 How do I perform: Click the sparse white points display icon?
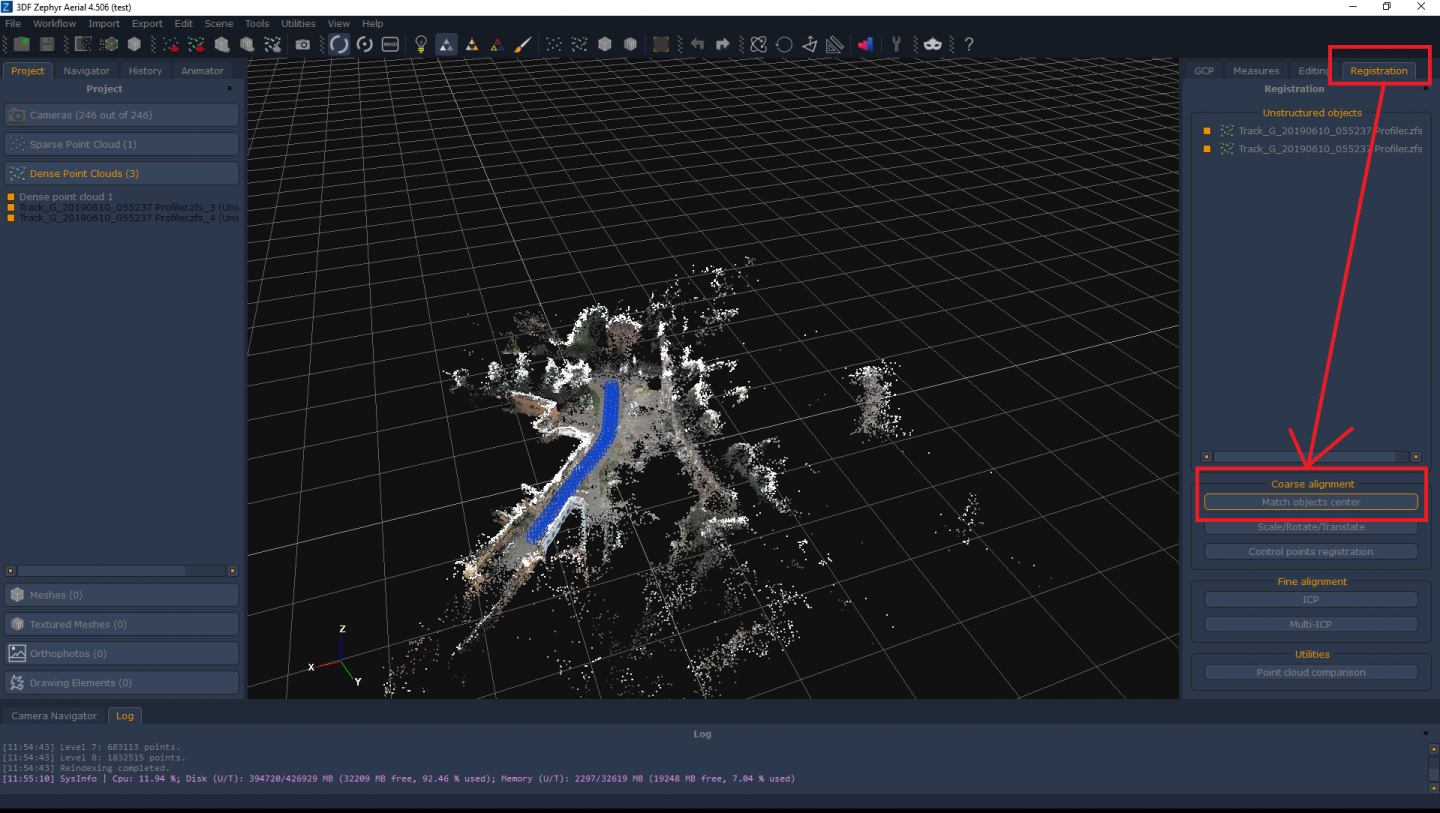pos(554,44)
